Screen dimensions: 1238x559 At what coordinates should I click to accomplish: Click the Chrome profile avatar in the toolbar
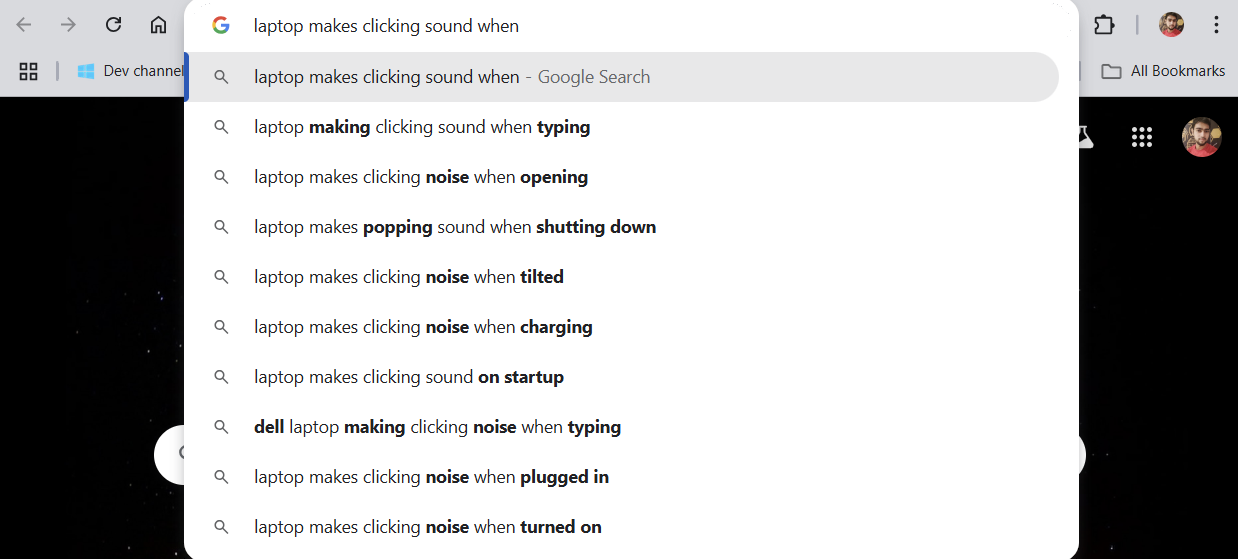point(1171,25)
